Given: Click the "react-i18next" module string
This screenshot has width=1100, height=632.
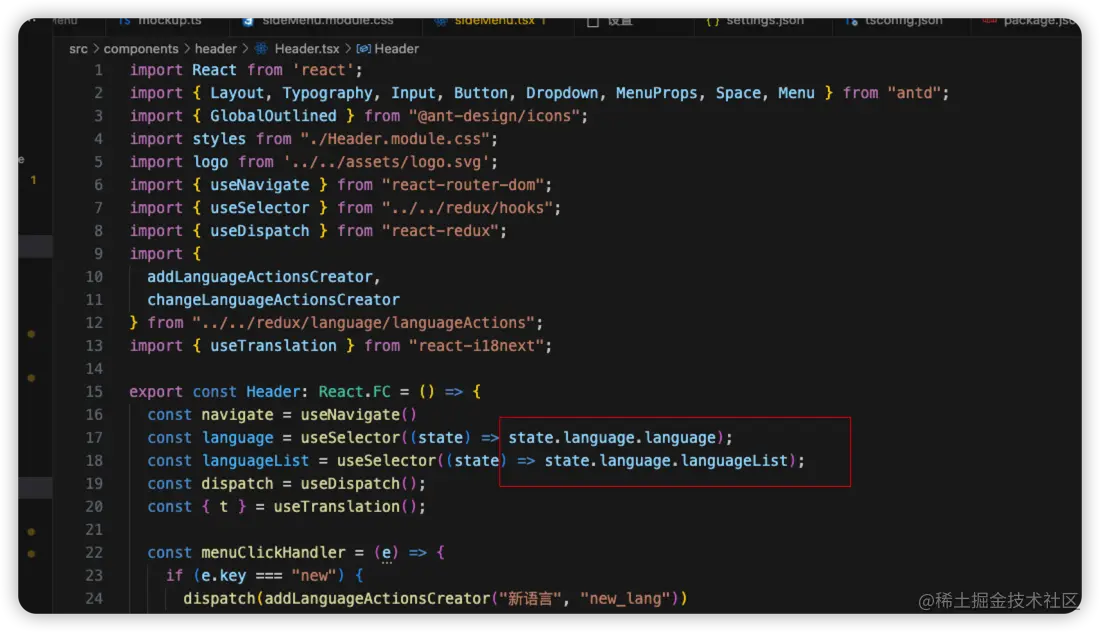Looking at the screenshot, I should pos(476,346).
